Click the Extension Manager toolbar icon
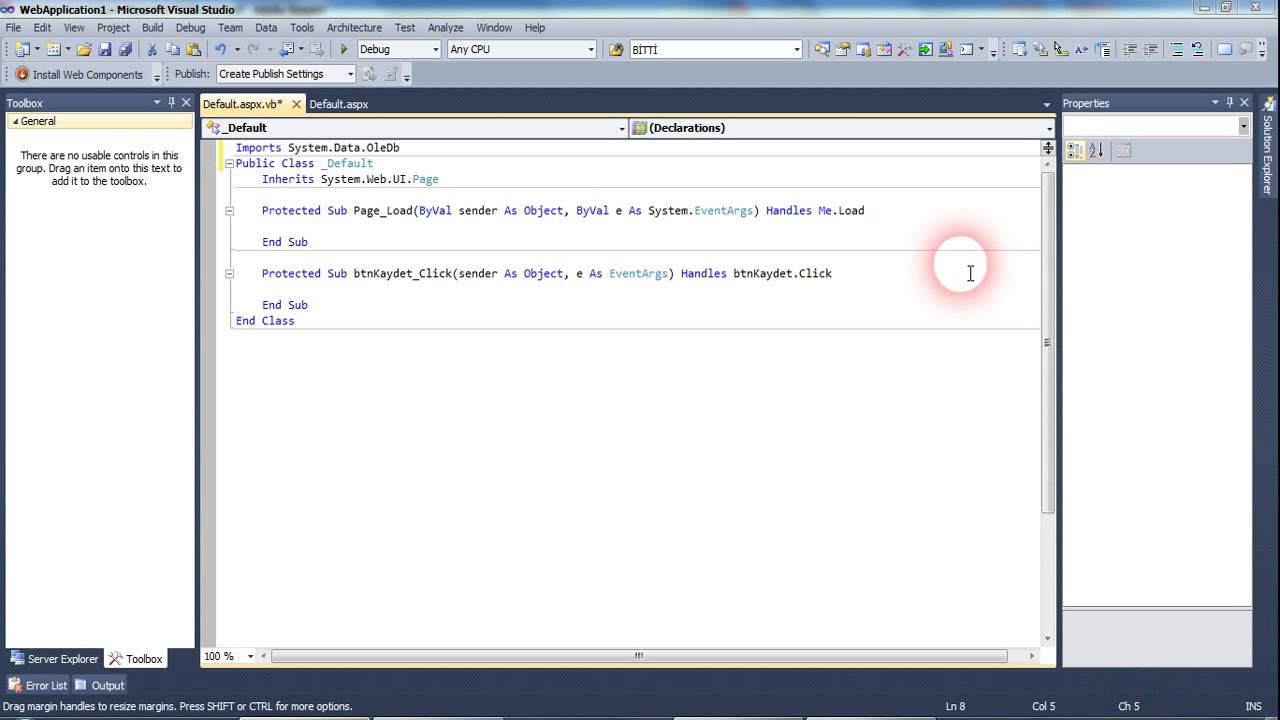 [946, 49]
